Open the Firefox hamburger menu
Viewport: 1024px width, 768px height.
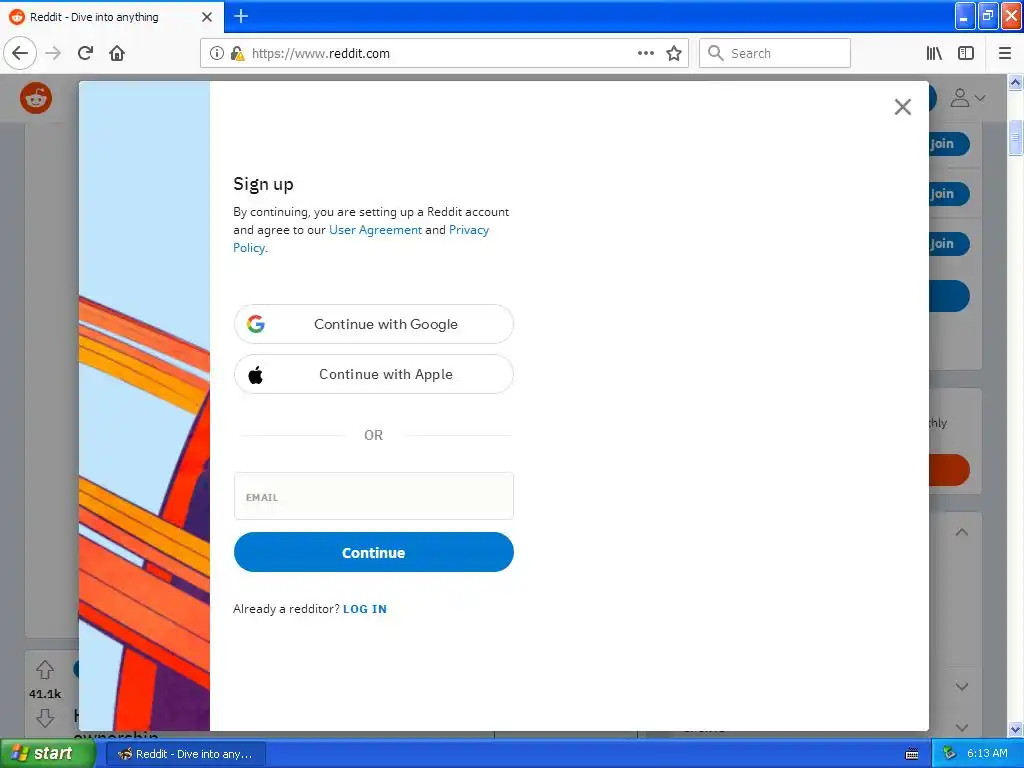1005,53
